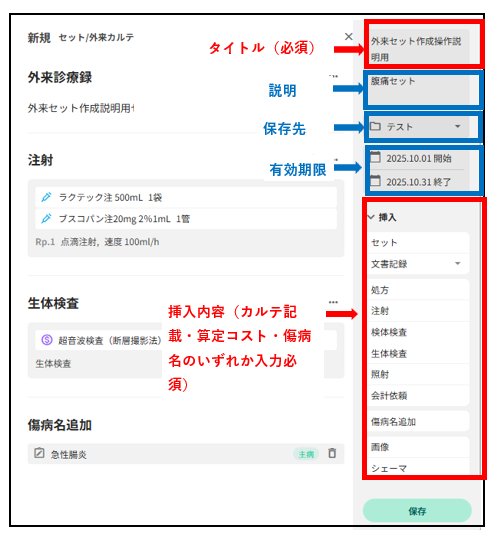
Task: Click the end date 2025.10.31 終了
Action: (x=419, y=182)
